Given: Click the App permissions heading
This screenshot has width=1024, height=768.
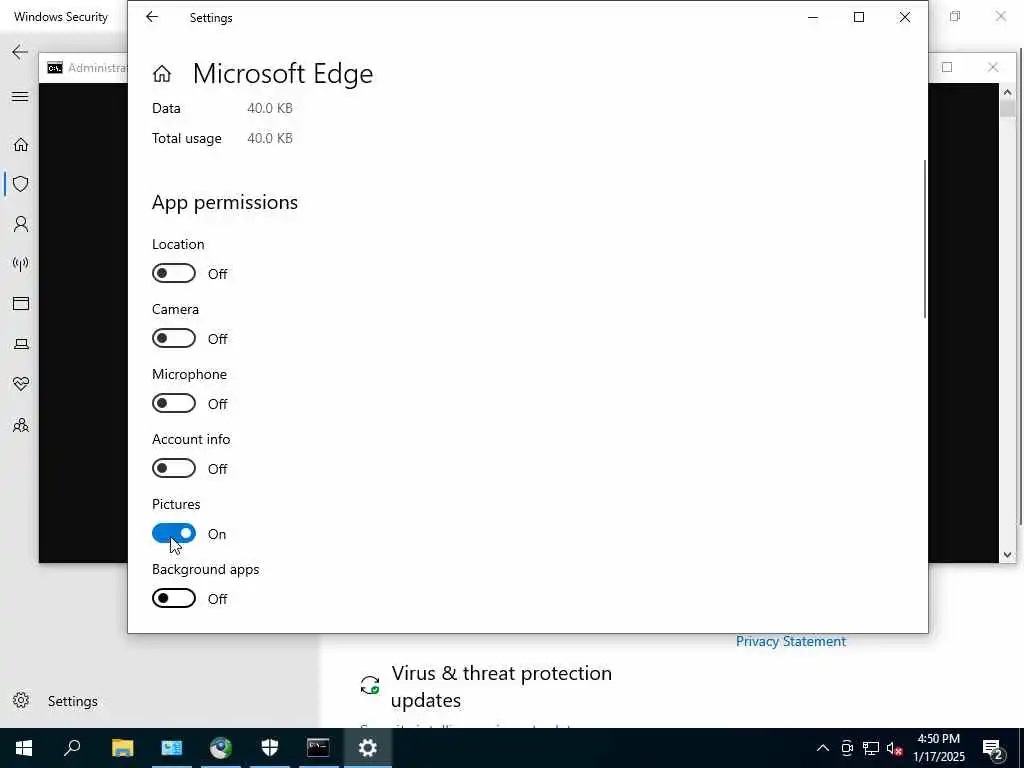Looking at the screenshot, I should pyautogui.click(x=225, y=202).
